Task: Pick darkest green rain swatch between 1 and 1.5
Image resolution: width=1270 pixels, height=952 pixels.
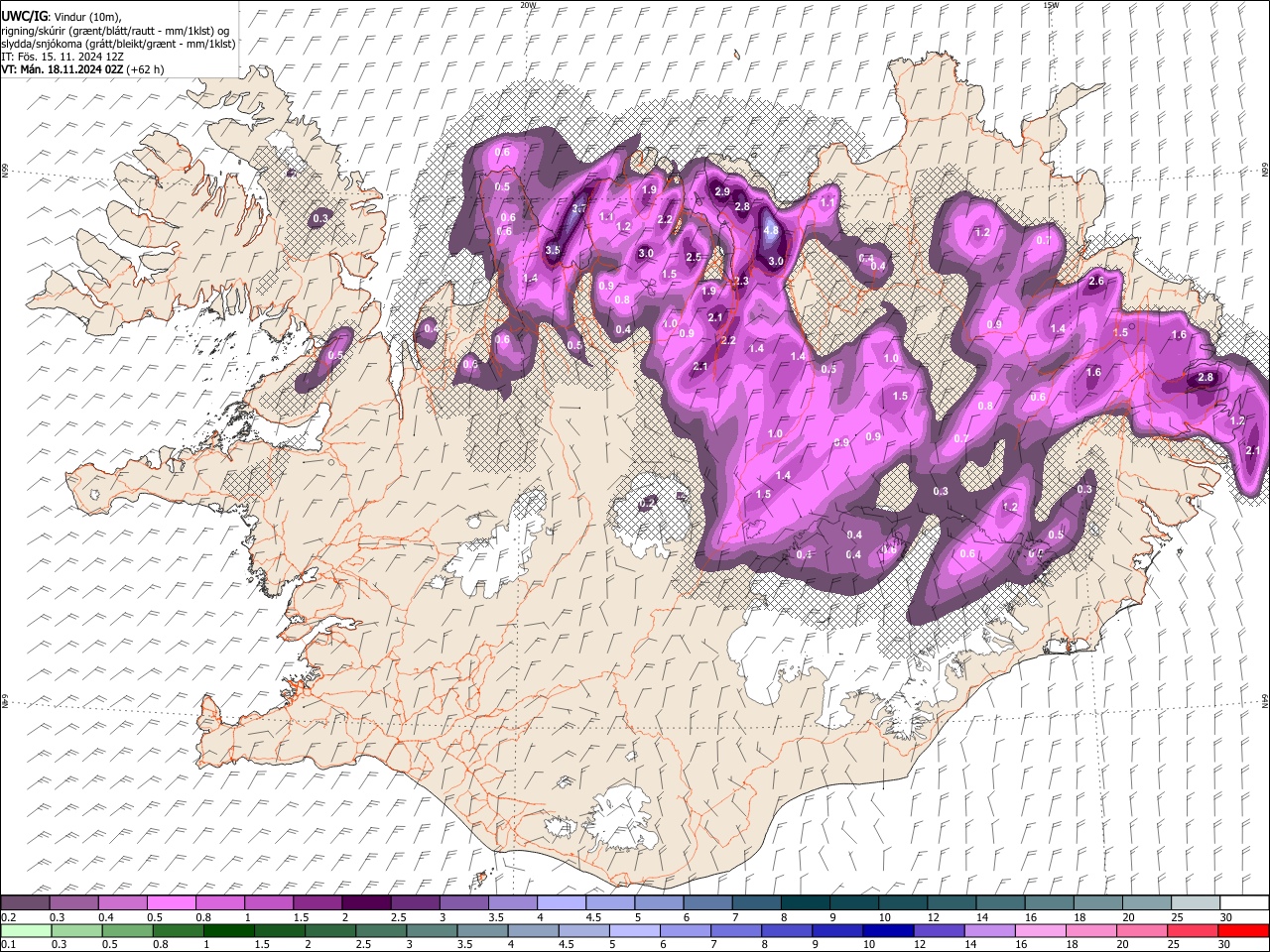Action: point(231,930)
